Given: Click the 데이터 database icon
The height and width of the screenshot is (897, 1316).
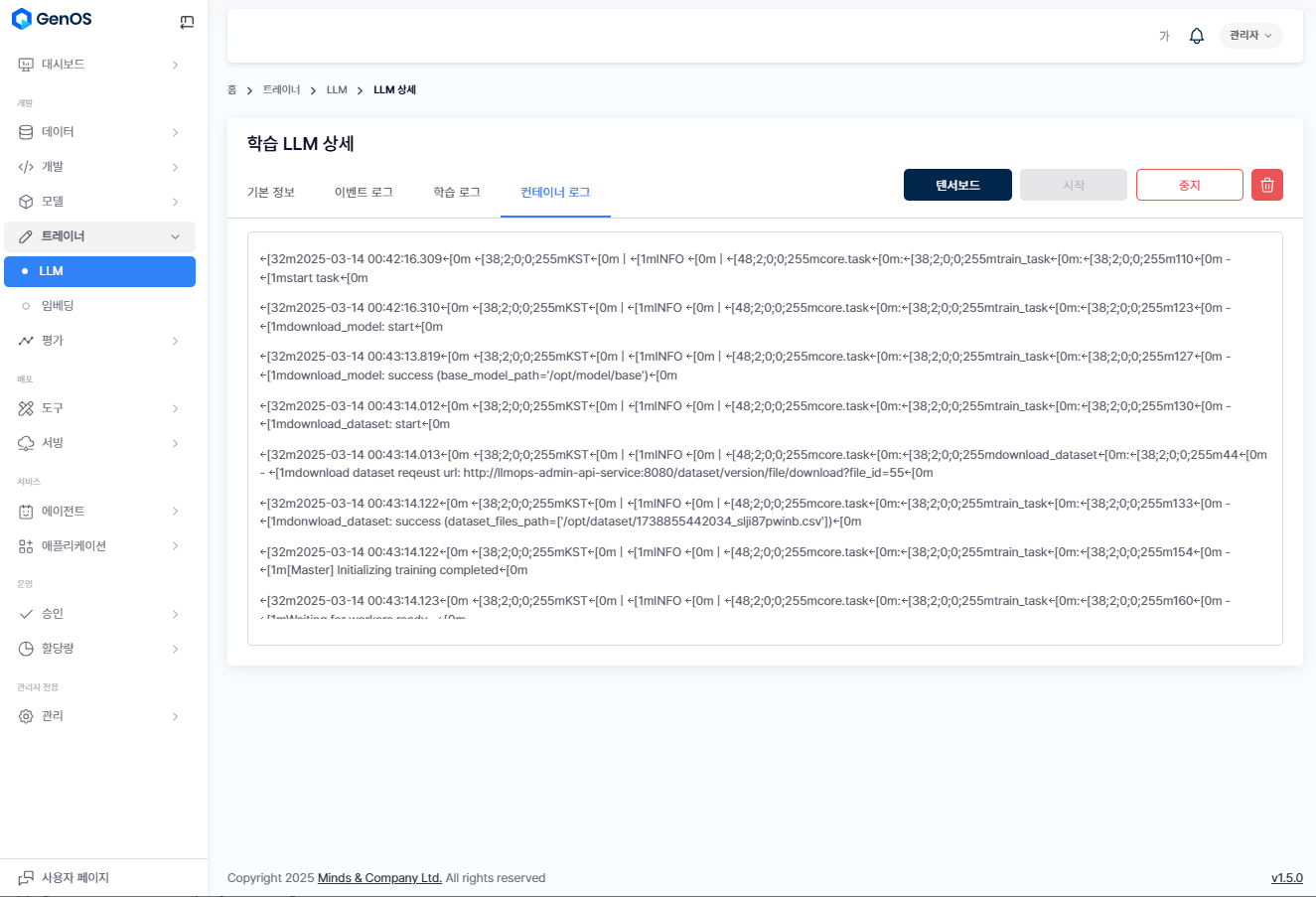Looking at the screenshot, I should point(26,132).
